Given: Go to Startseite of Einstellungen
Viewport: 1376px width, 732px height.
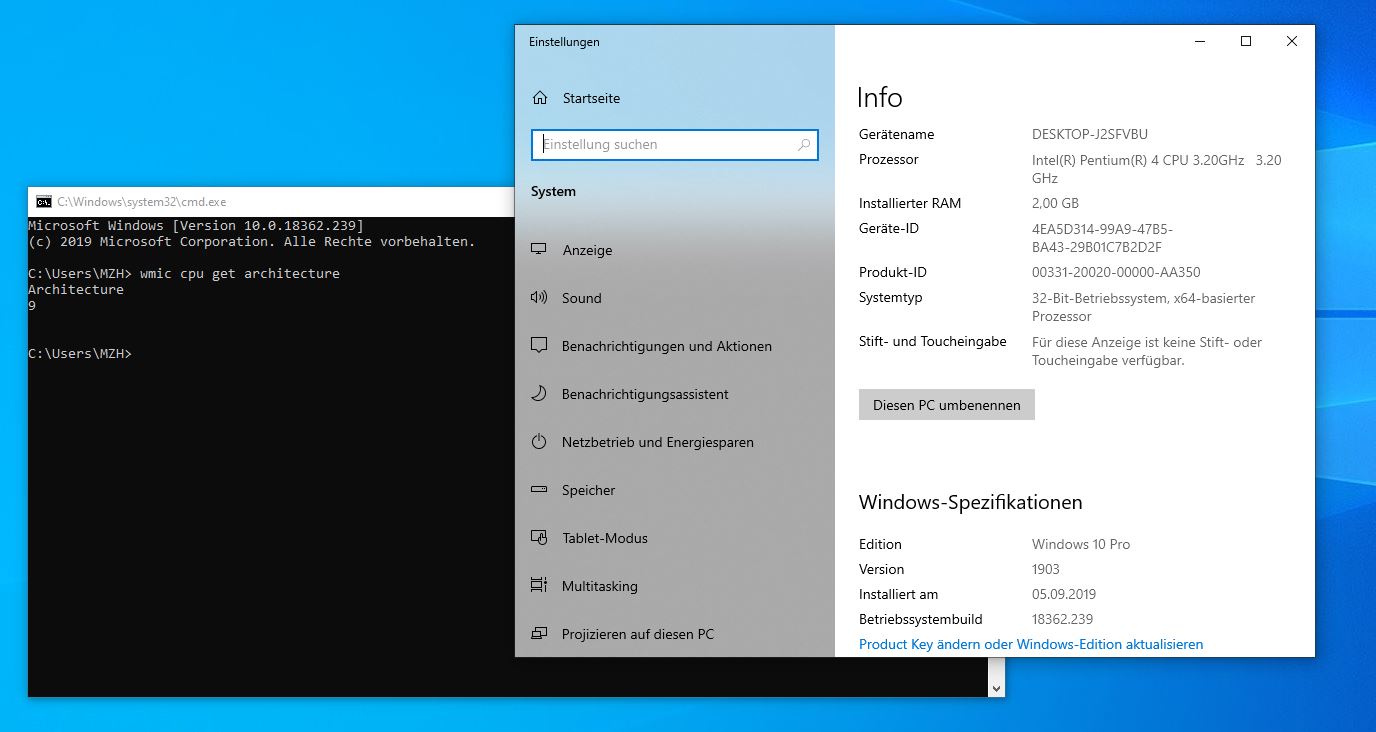Looking at the screenshot, I should click(x=675, y=98).
